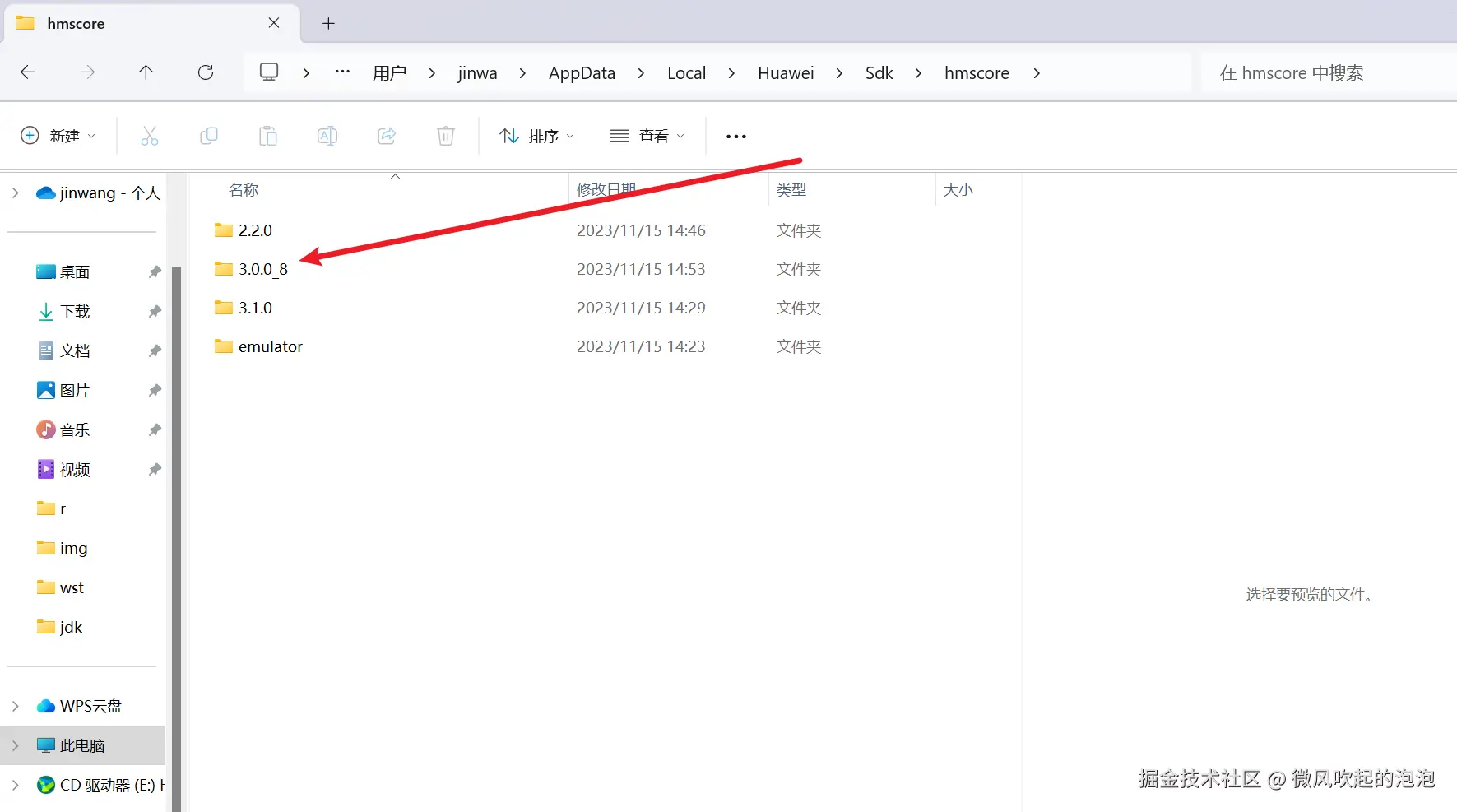The height and width of the screenshot is (812, 1457).
Task: Sort by 大小 column header
Action: click(958, 190)
